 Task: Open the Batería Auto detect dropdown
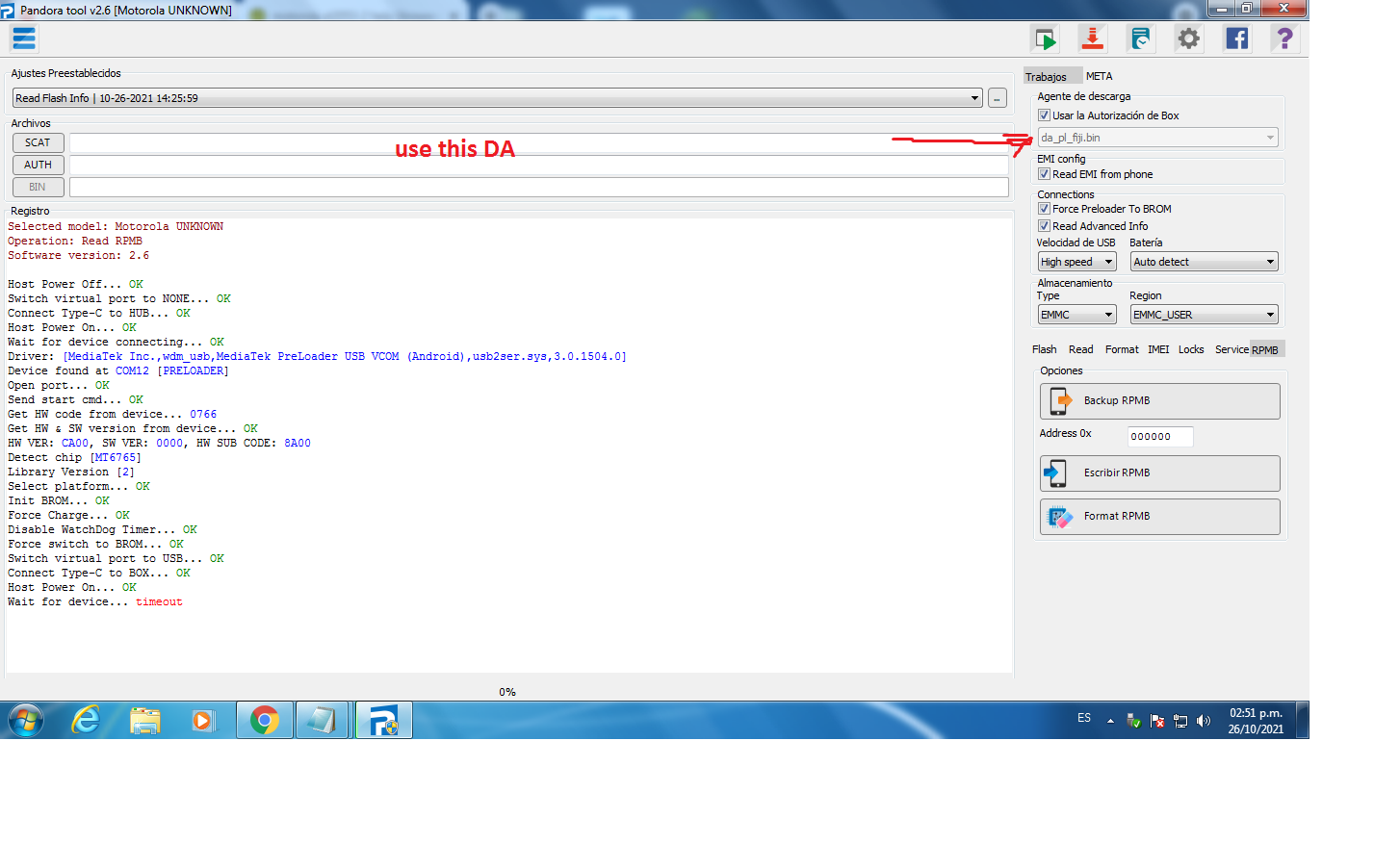[x=1204, y=262]
